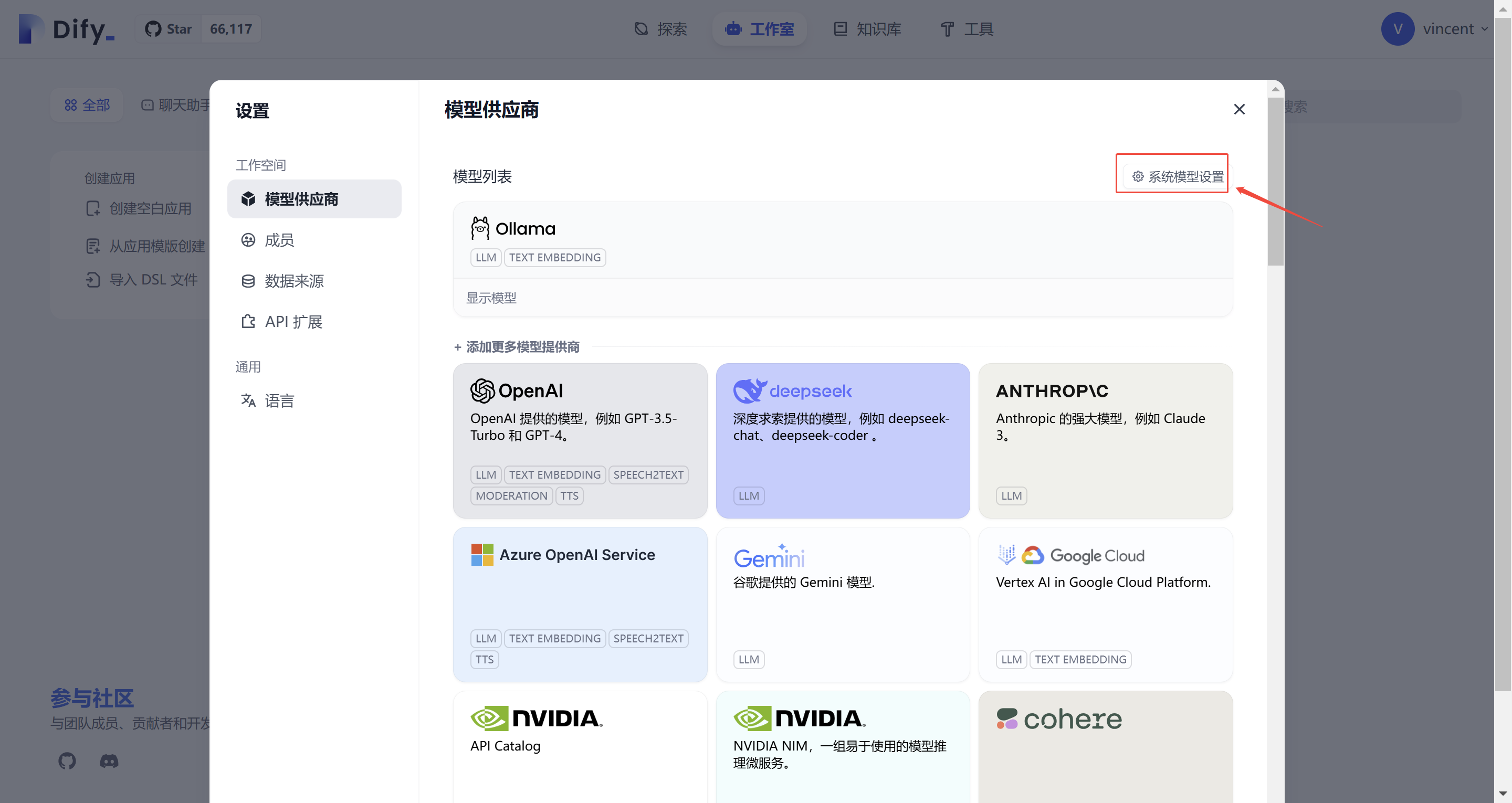1512x803 pixels.
Task: Select the cohere provider card
Action: [1105, 747]
